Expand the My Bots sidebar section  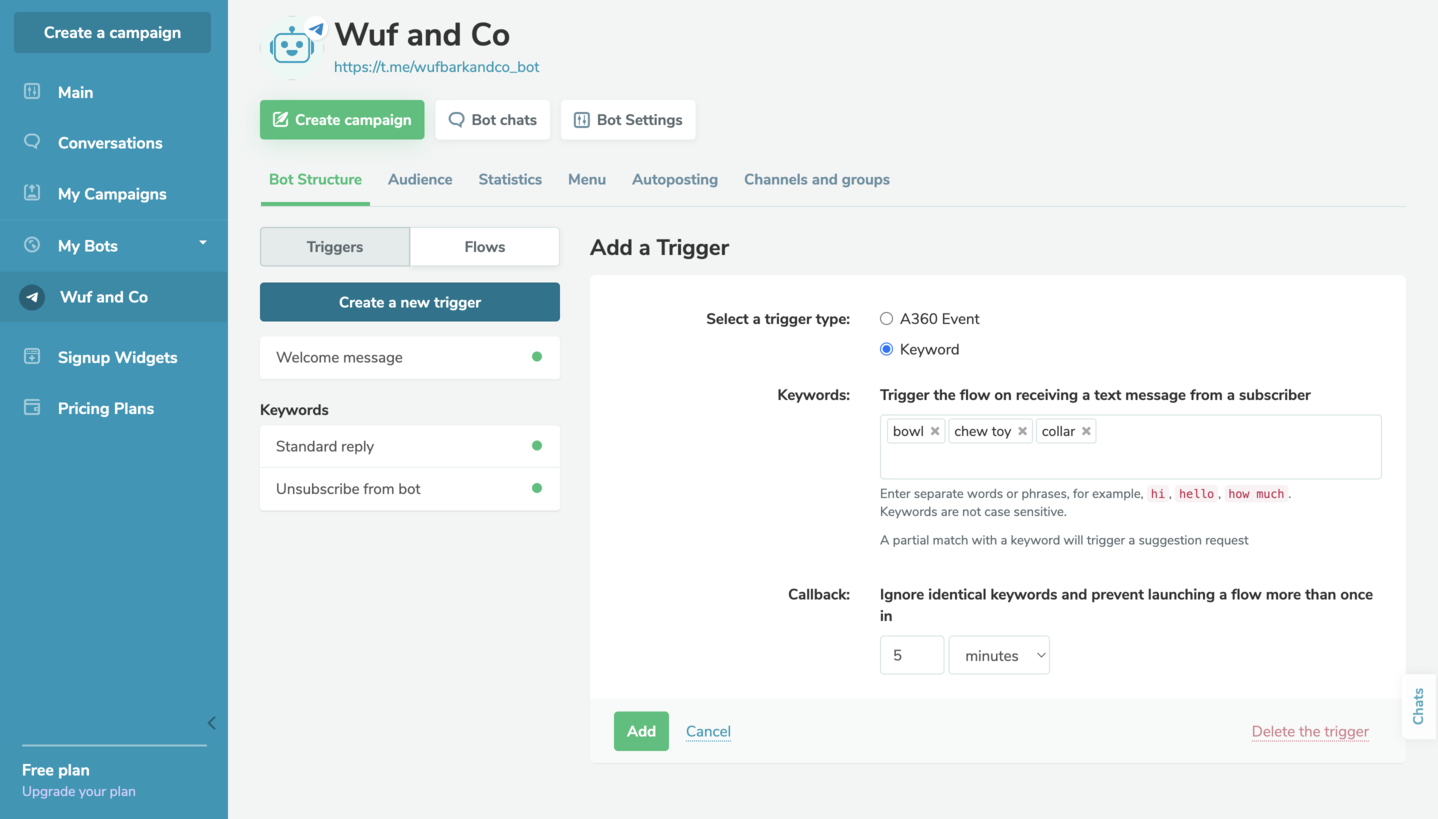(202, 244)
